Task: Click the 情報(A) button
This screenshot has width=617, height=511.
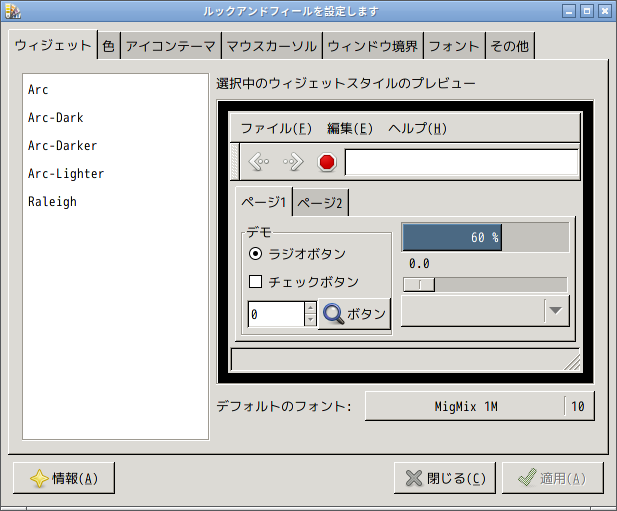Action: (x=64, y=478)
